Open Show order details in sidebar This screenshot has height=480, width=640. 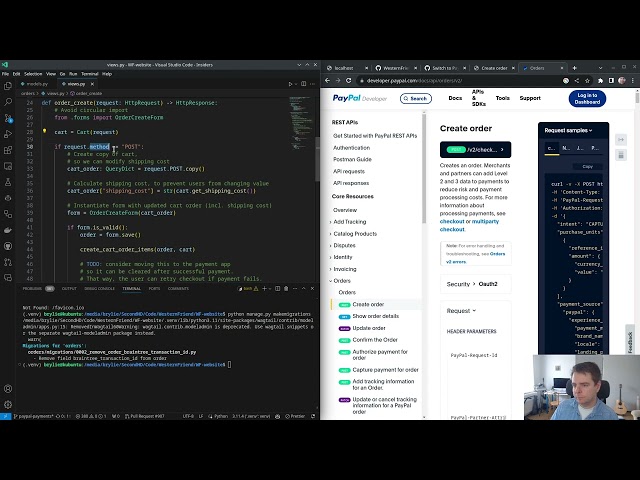(x=376, y=316)
